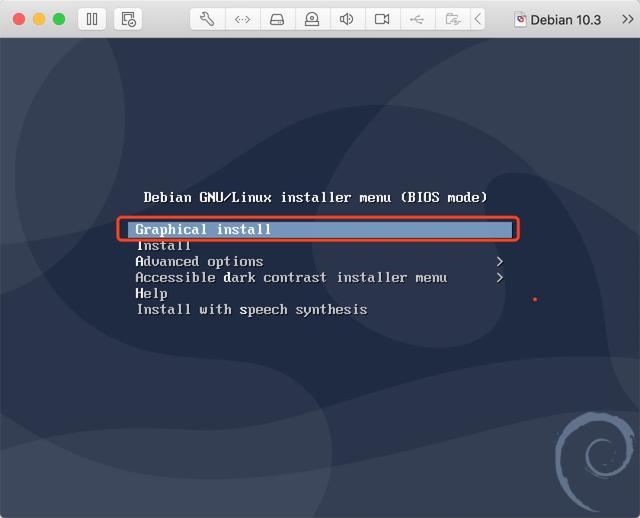The height and width of the screenshot is (518, 640).
Task: Open USB devices icon
Action: coord(417,19)
